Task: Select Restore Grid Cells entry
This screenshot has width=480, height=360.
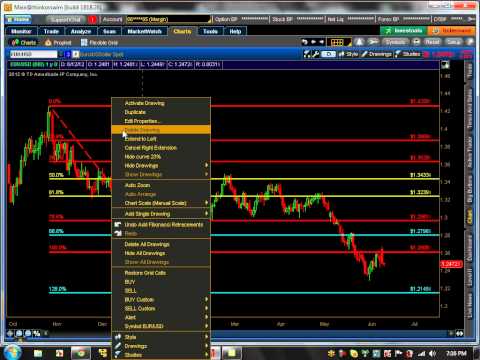Action: tap(161, 273)
